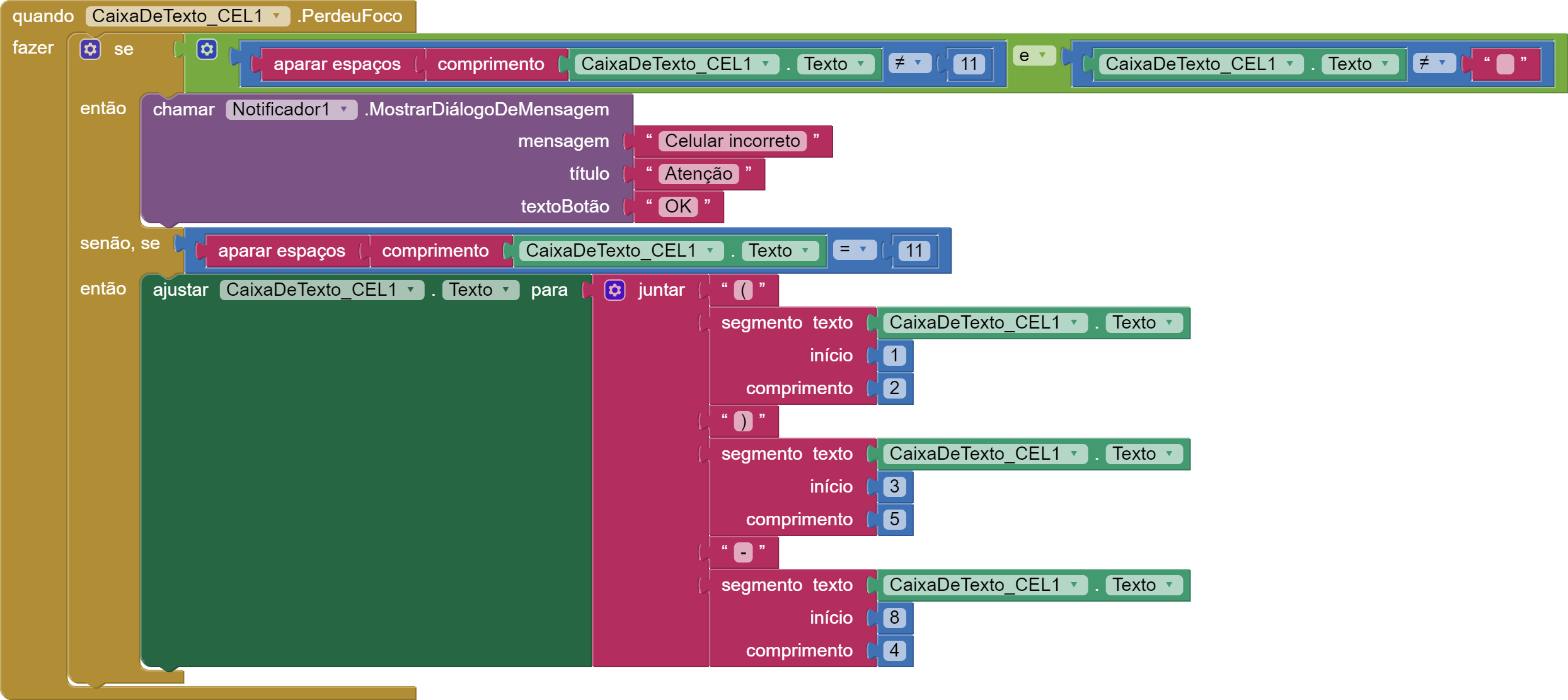Viewport: 1568px width, 700px height.
Task: Edit the comprimento value 5 number block
Action: tap(894, 520)
